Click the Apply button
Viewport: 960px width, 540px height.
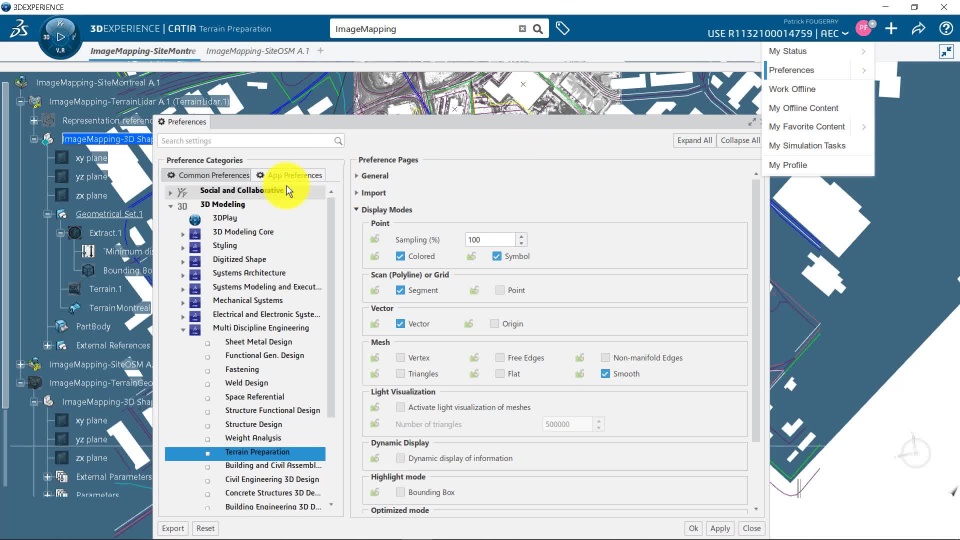click(x=720, y=528)
